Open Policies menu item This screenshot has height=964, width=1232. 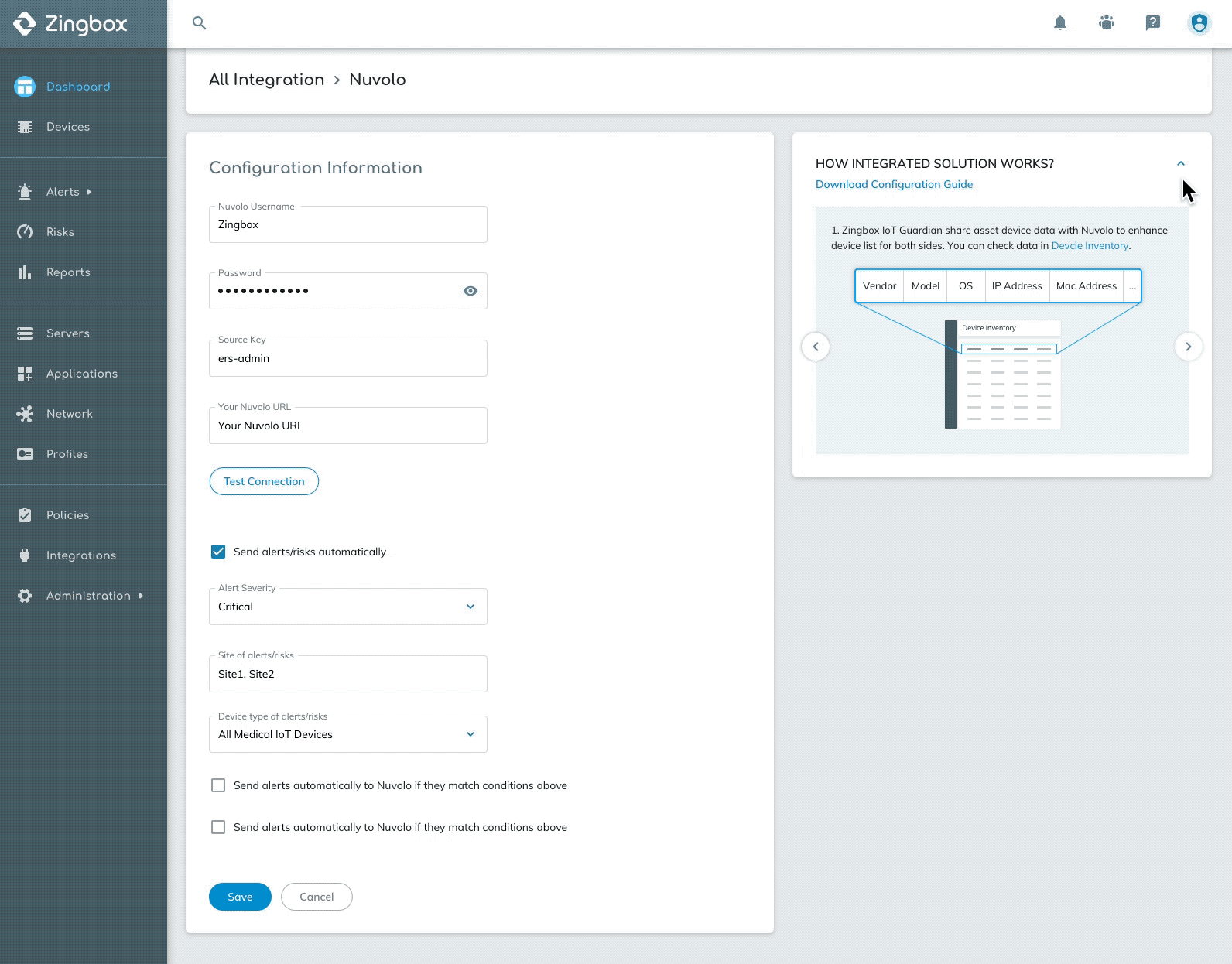pos(67,515)
